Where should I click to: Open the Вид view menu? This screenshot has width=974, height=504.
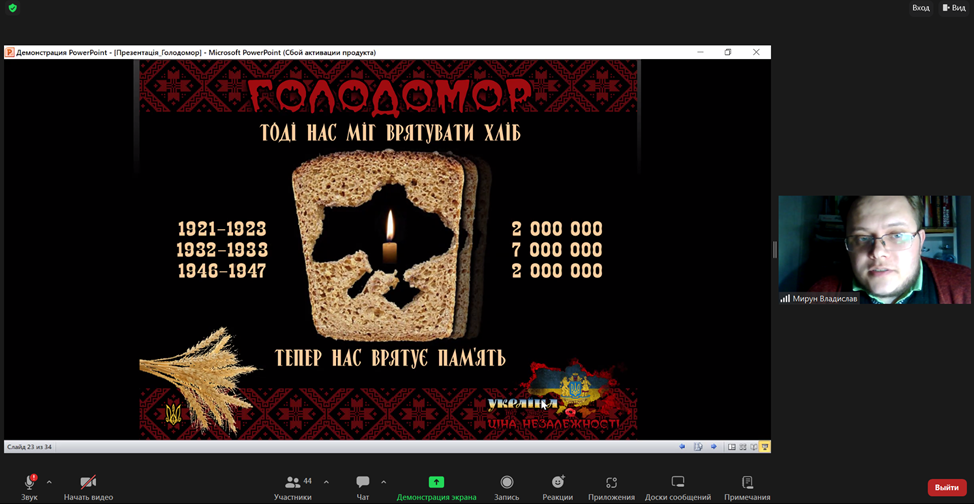[954, 8]
